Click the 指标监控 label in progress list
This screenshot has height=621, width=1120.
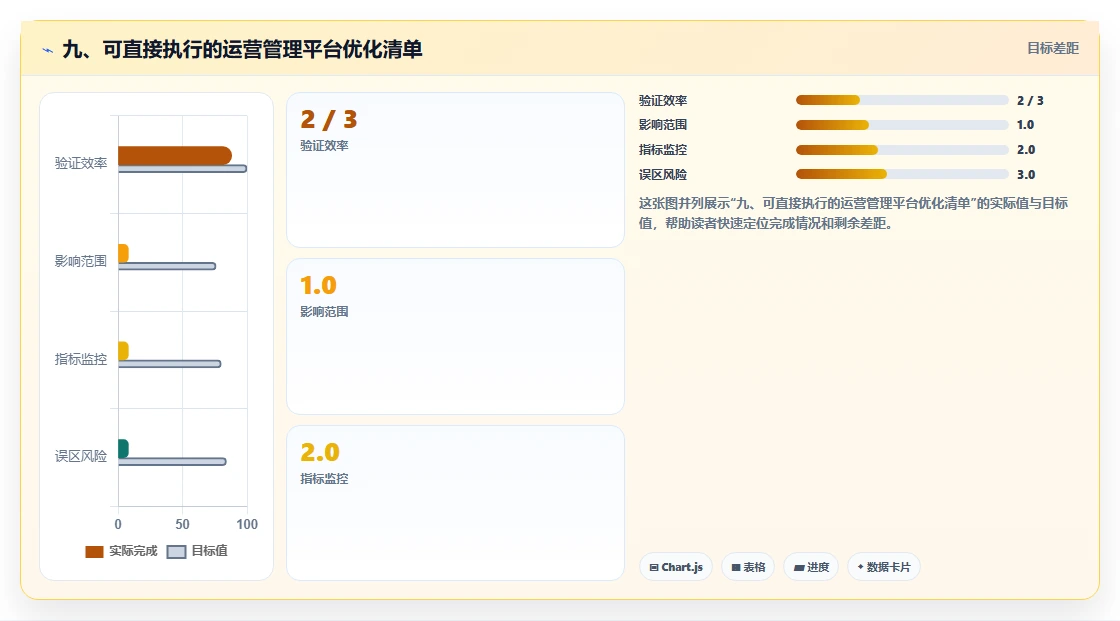pyautogui.click(x=663, y=150)
